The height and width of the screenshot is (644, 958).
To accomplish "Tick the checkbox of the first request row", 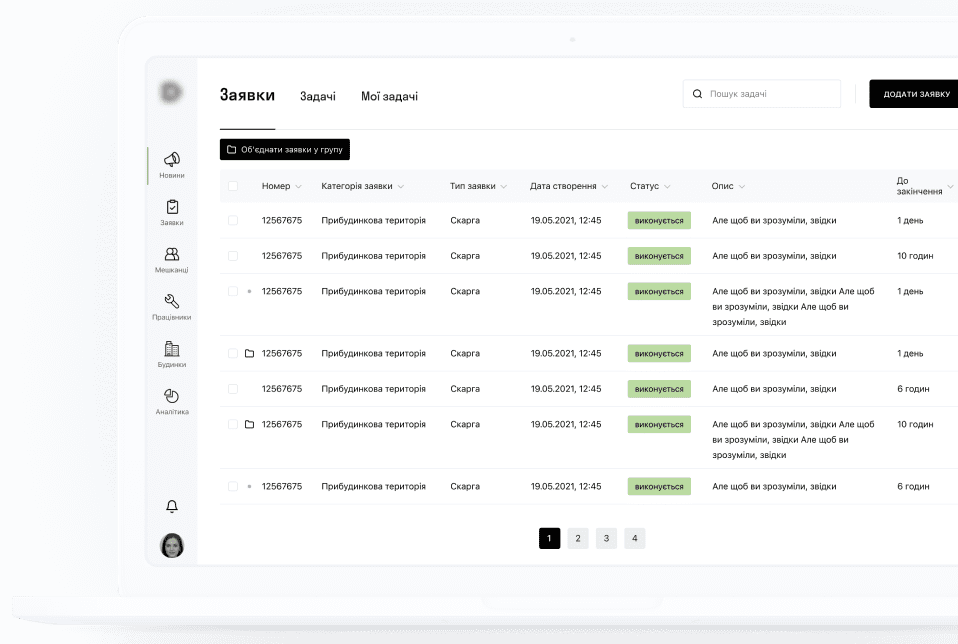I will click(233, 220).
